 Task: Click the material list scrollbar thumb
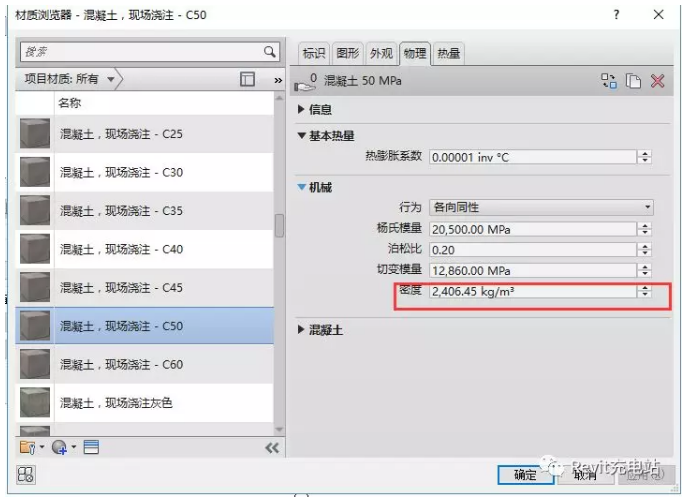(280, 225)
